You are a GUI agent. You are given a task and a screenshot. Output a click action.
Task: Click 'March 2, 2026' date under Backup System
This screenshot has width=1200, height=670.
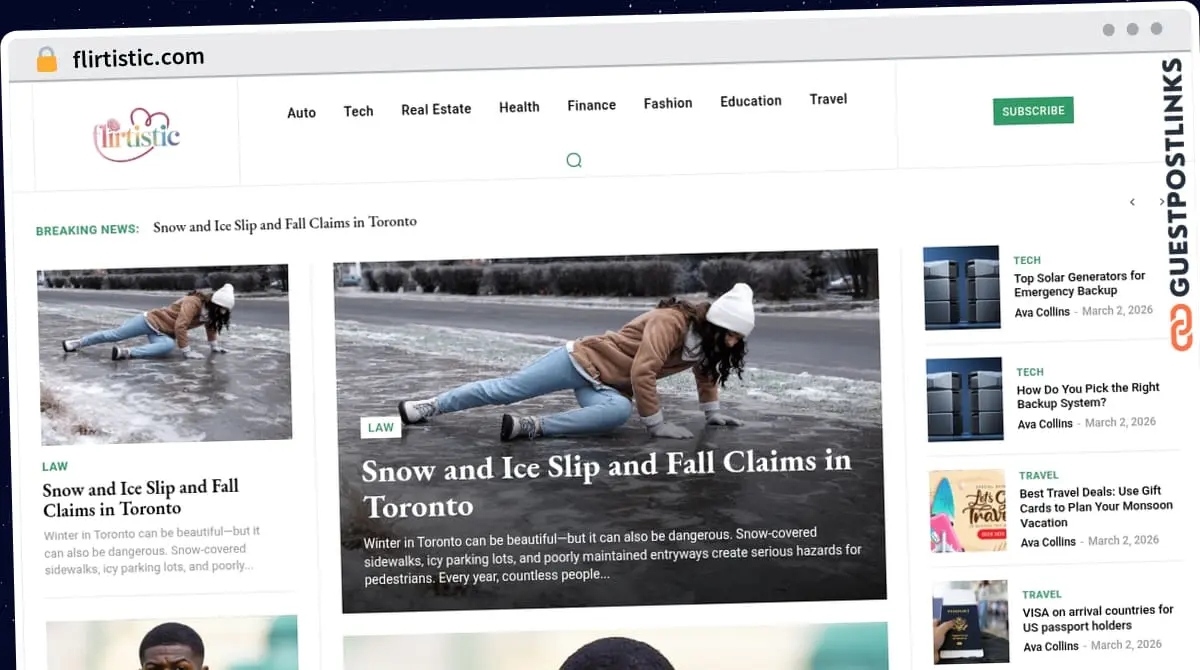[x=1120, y=422]
